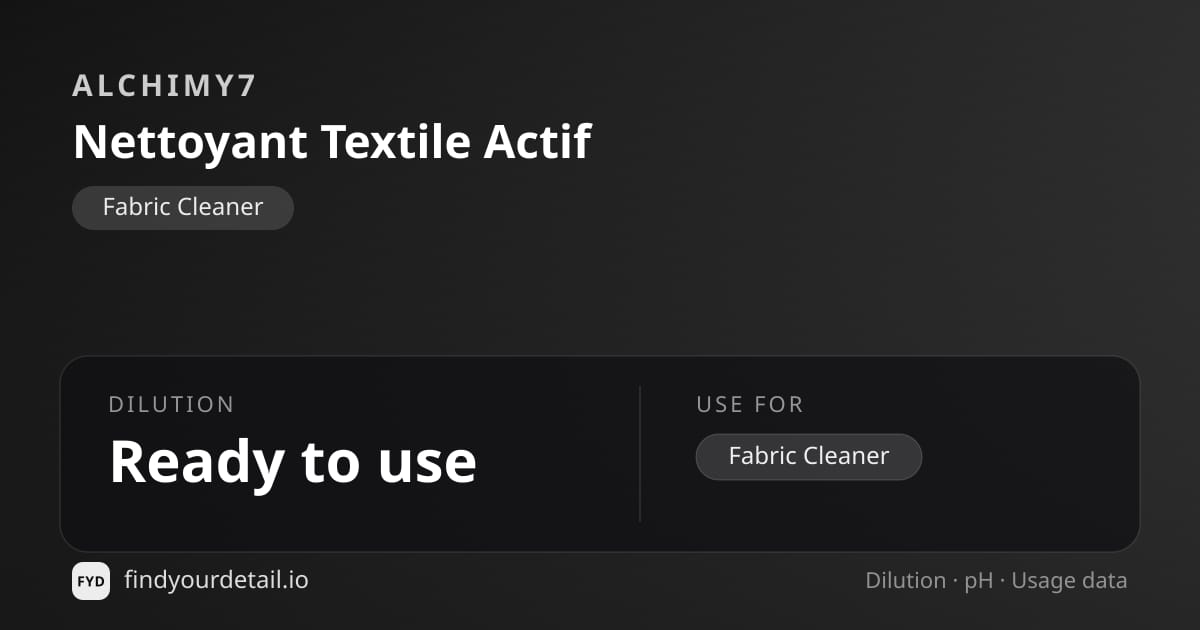Click pH in the footer text
The height and width of the screenshot is (630, 1200).
979,582
